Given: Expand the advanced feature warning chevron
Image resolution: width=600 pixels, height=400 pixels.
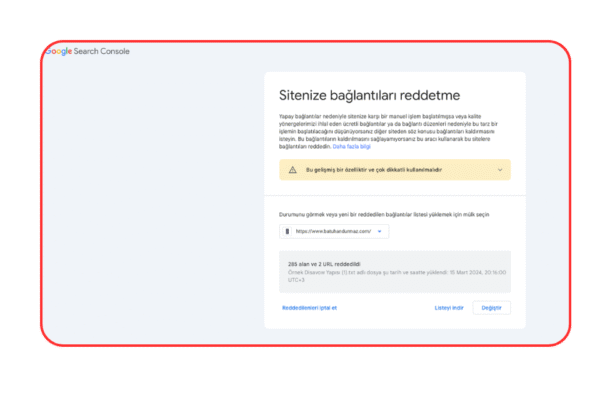Looking at the screenshot, I should [499, 170].
